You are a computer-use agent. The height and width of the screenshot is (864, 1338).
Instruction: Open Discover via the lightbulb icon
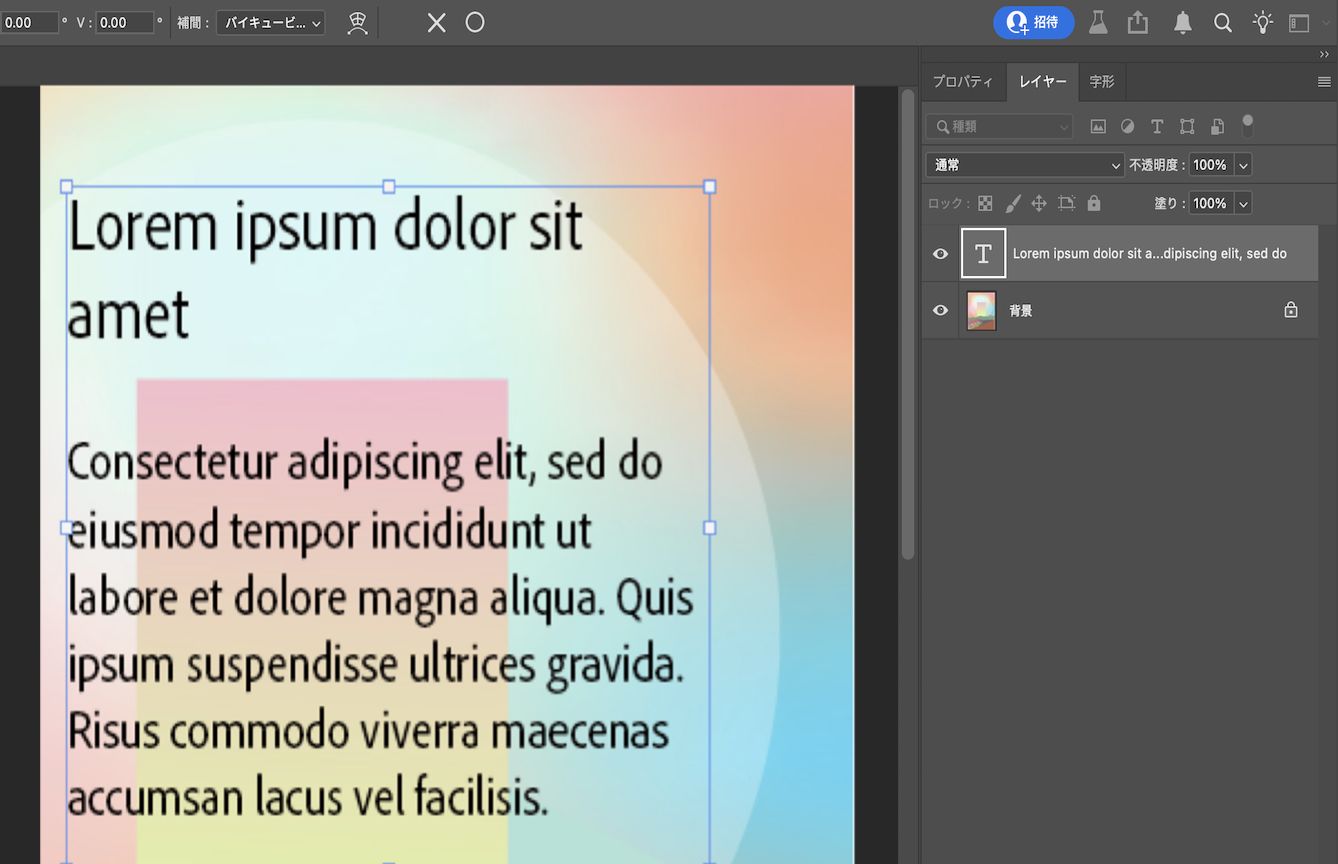(x=1262, y=22)
